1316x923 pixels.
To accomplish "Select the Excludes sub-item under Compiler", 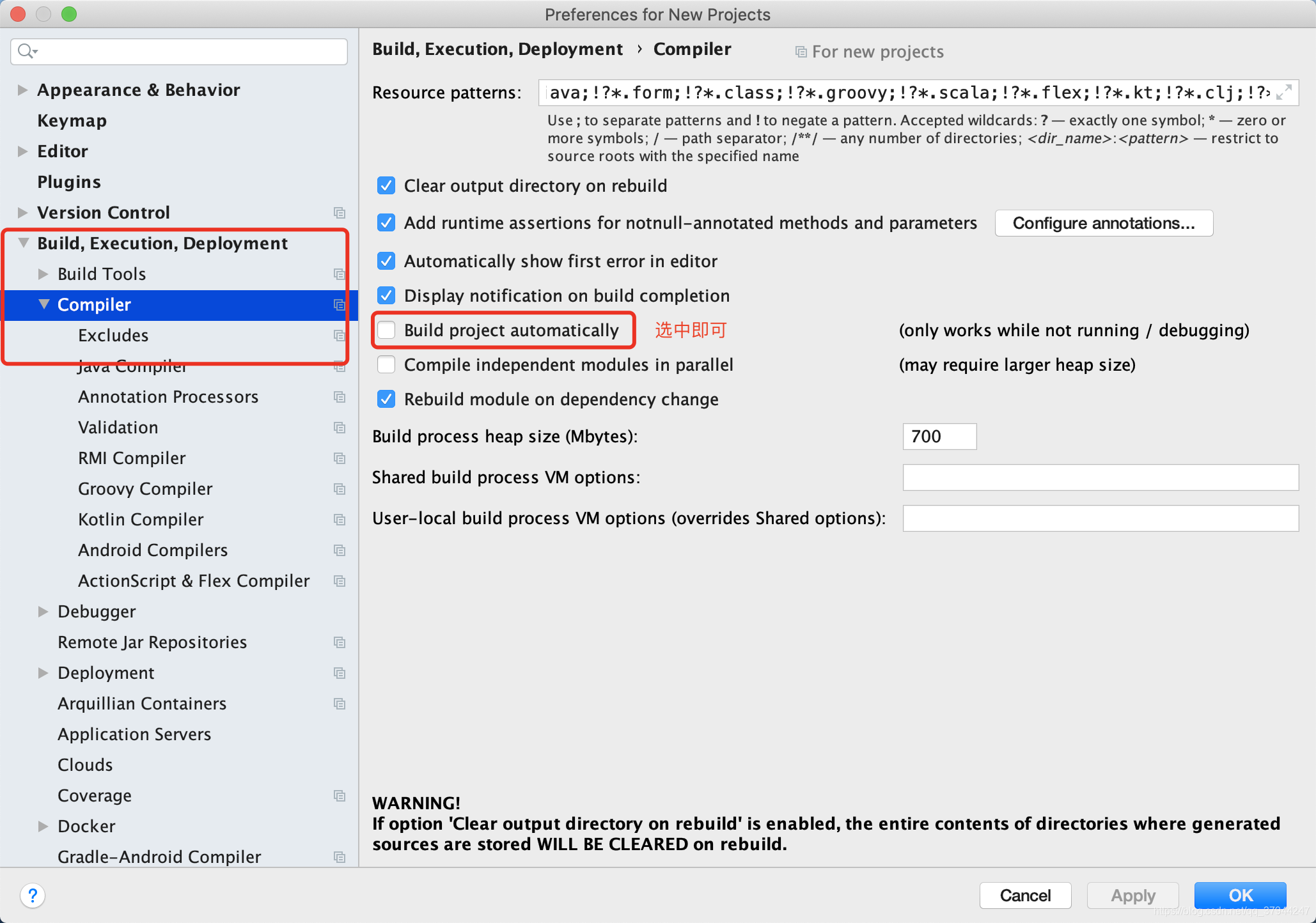I will point(113,335).
